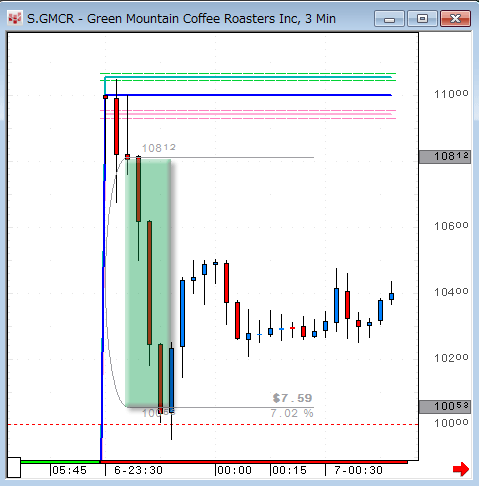Select the red dashed horizontal line at 100.00
This screenshot has width=479, height=486.
[x=213, y=425]
